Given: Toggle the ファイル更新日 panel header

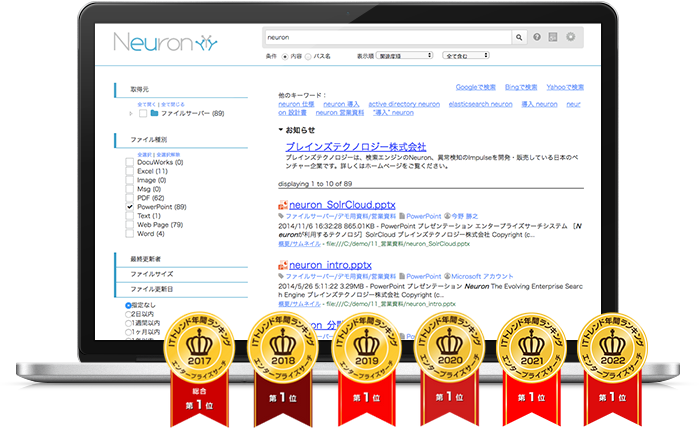Looking at the screenshot, I should (181, 290).
